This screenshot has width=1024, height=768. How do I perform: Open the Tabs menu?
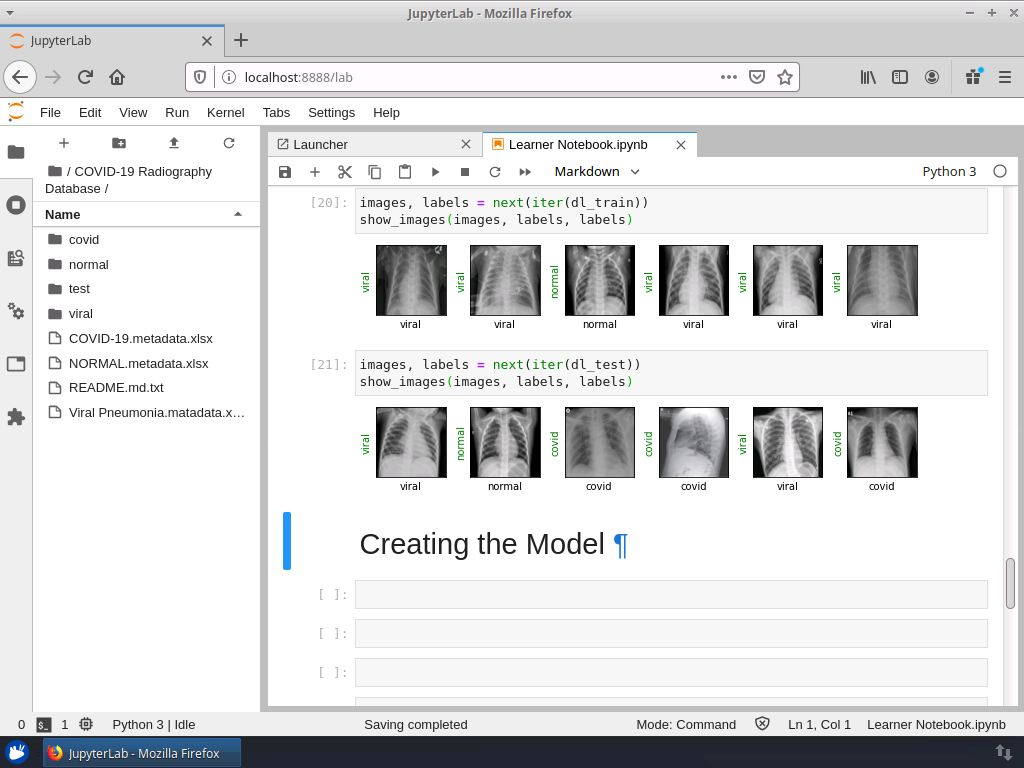(276, 112)
